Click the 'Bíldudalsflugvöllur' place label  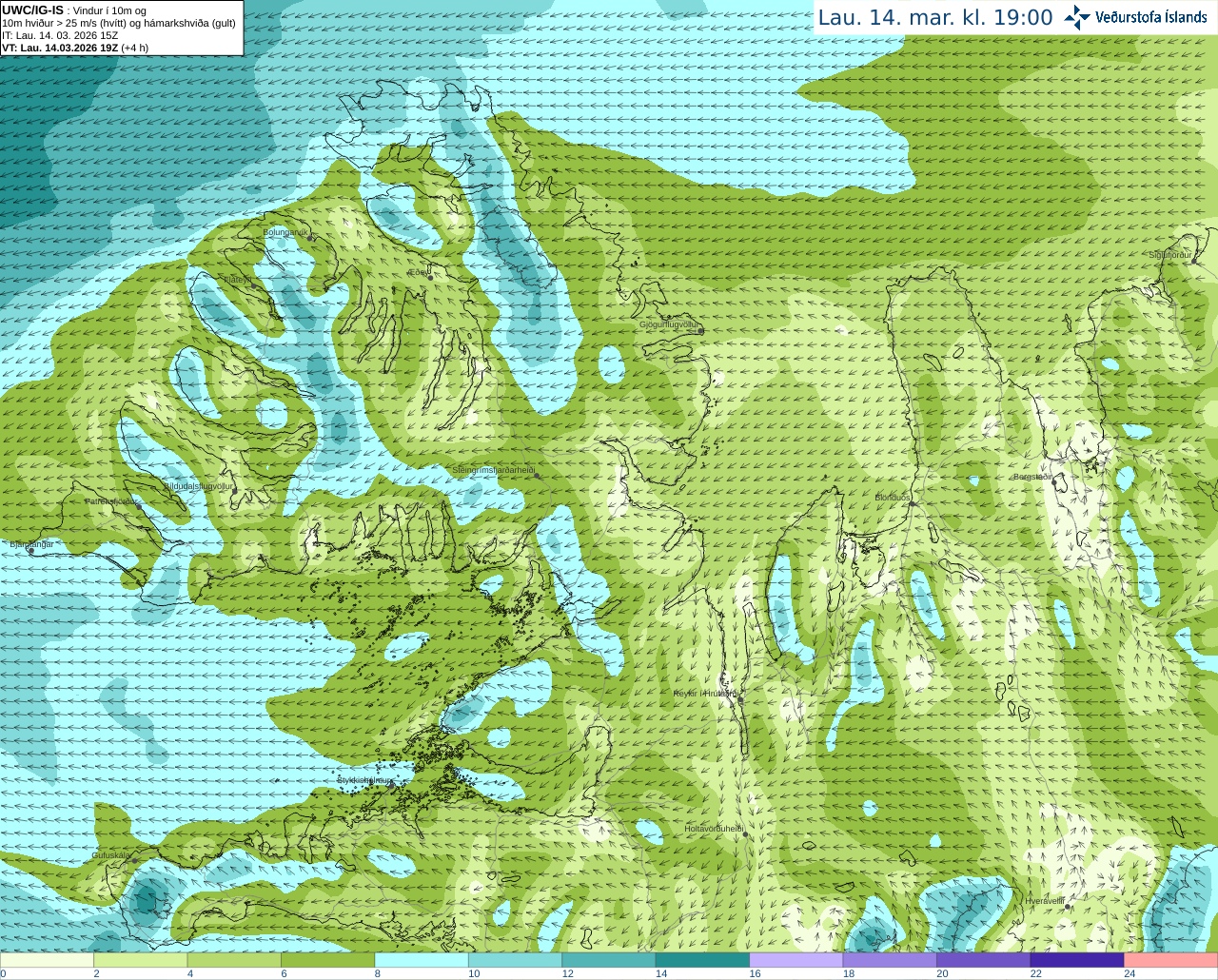(x=199, y=485)
